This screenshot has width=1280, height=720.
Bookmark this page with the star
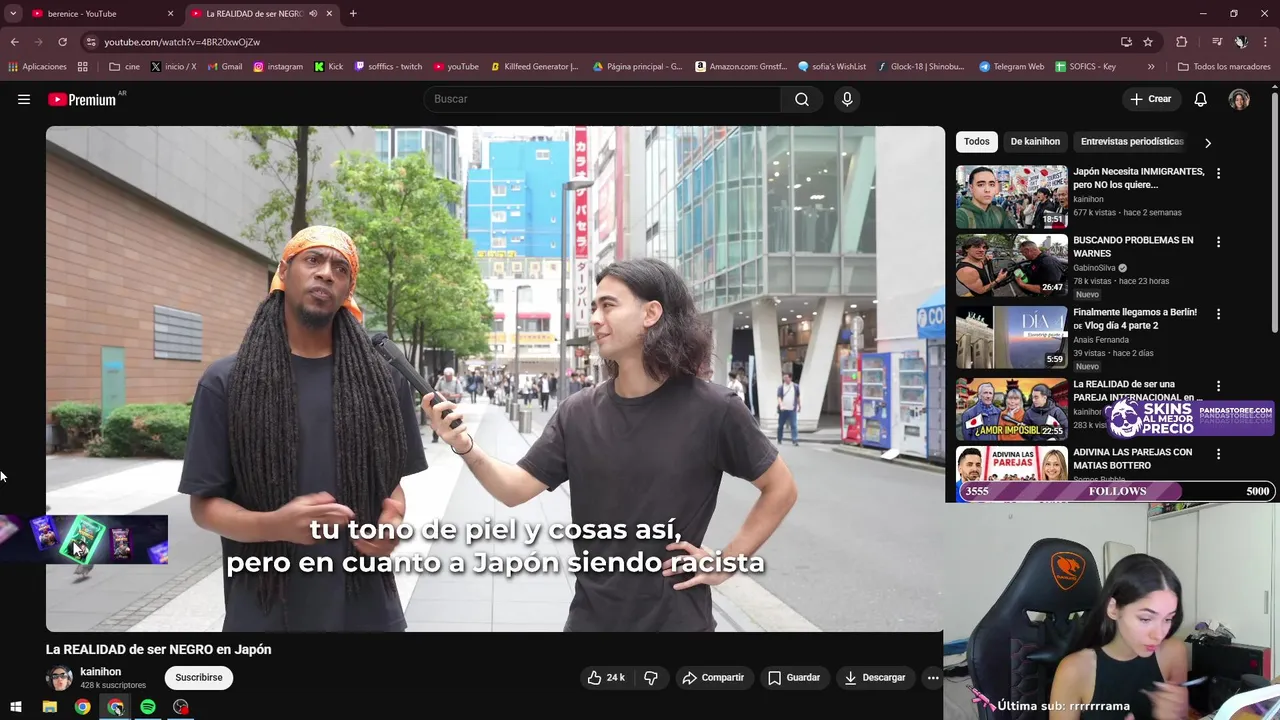1148,42
